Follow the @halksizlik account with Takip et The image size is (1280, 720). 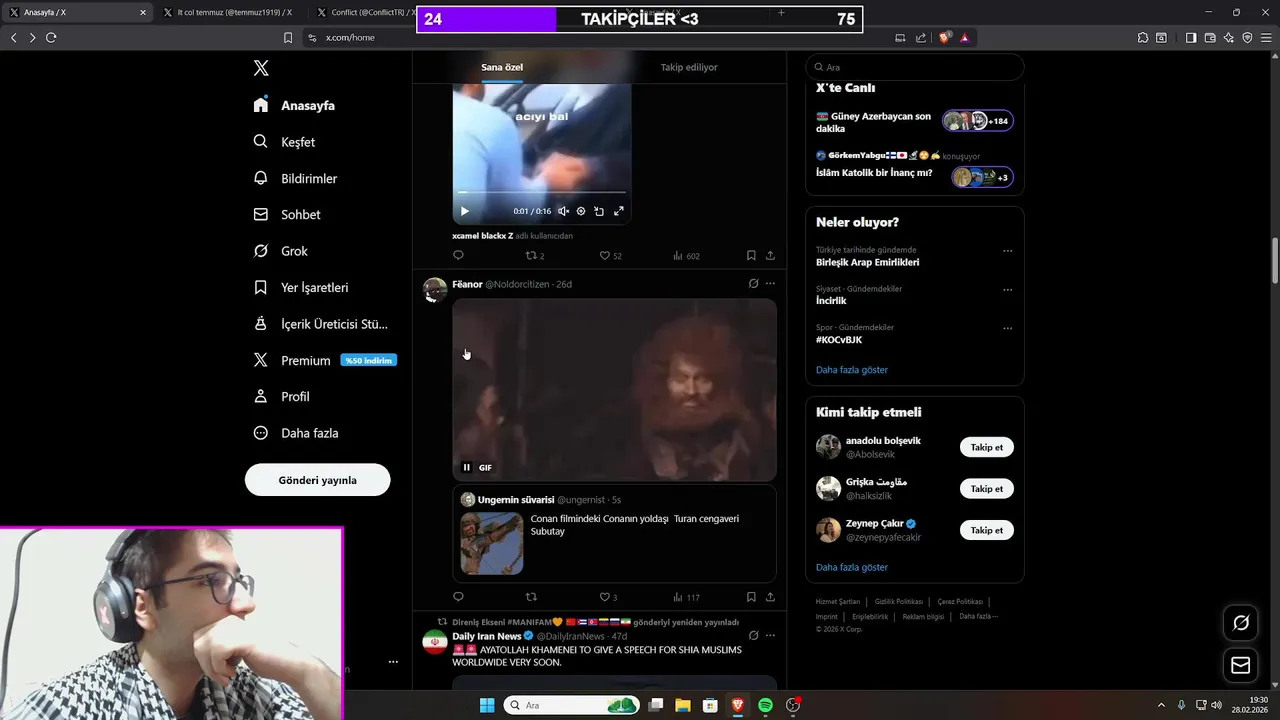point(987,489)
